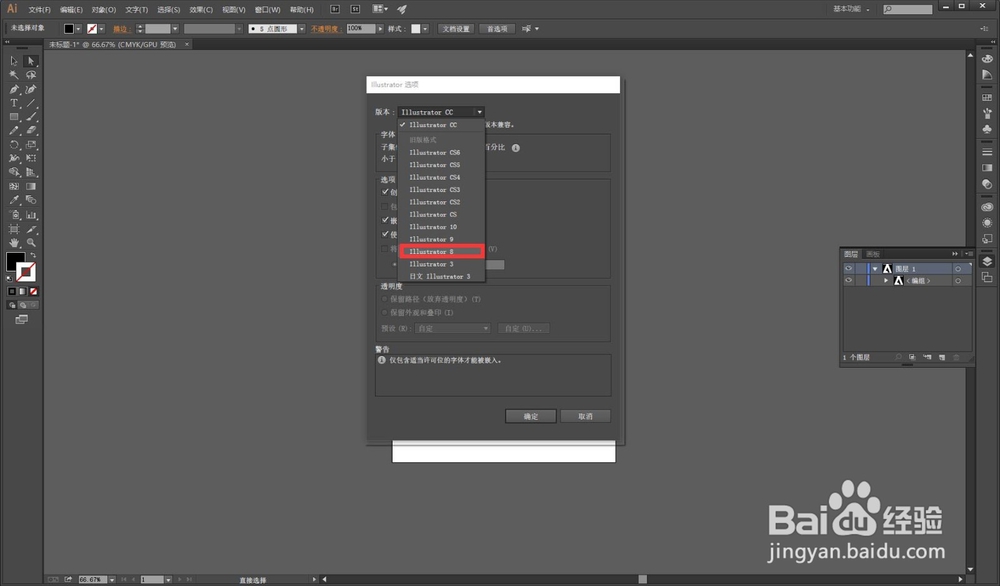Expand the <编组> sublayer triangle
Screen dimensions: 1000x586
(886, 281)
